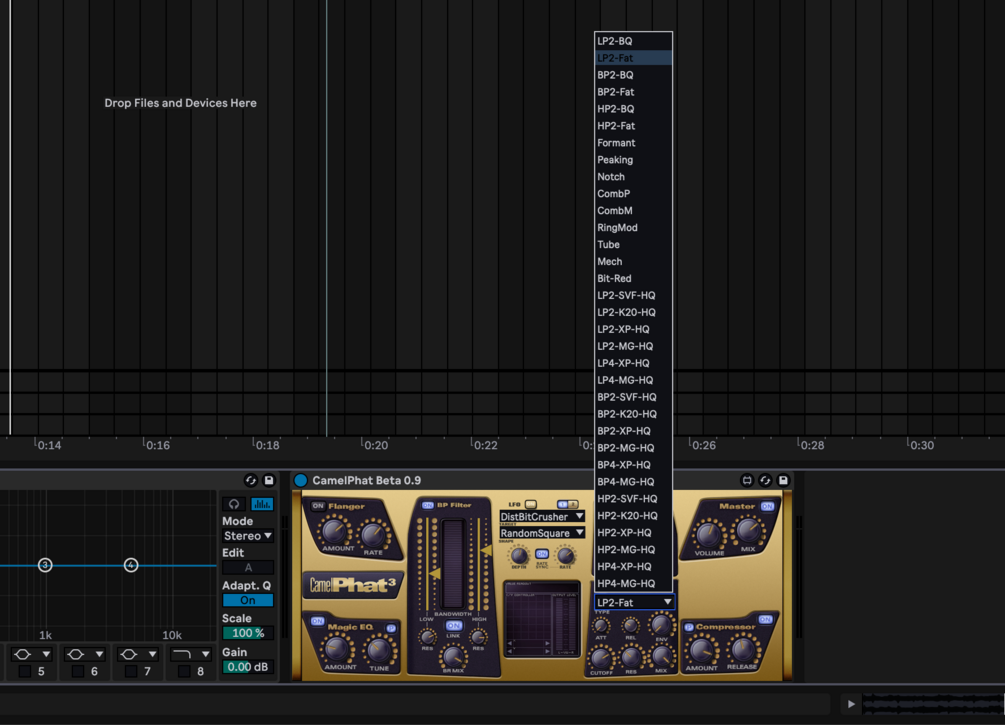Open EQ Mode Stereo dropdown
Screen dimensions: 1005x725
pyautogui.click(x=248, y=536)
